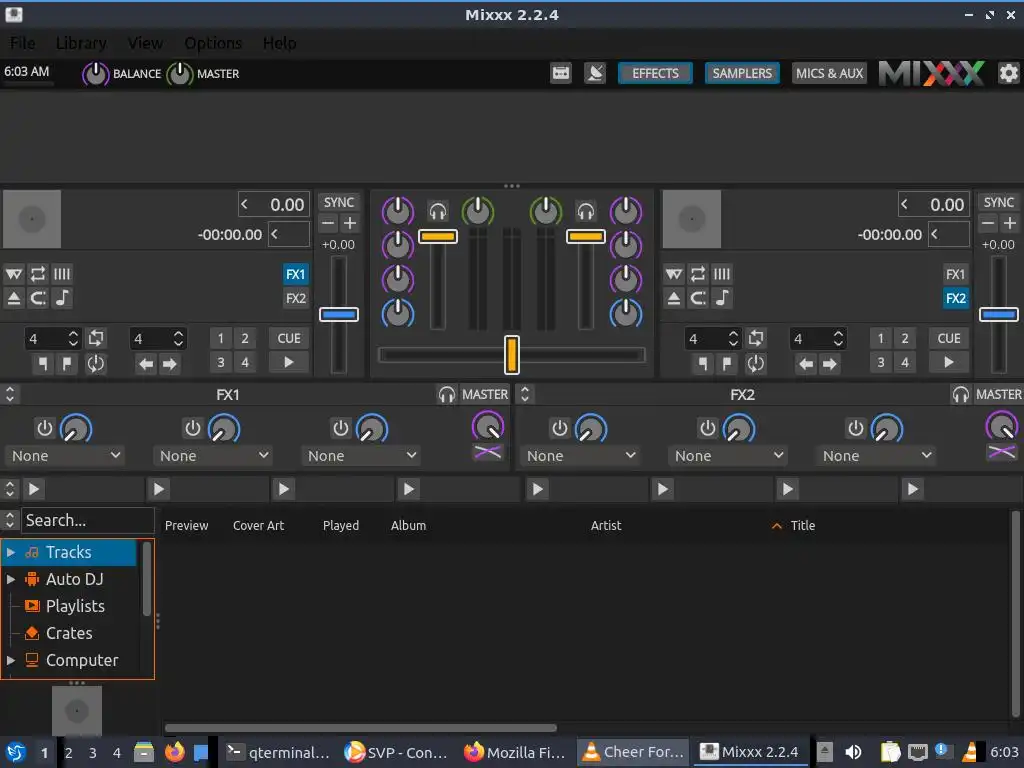Screen dimensions: 1024x768
Task: Click CUE on the right deck
Action: (x=949, y=338)
